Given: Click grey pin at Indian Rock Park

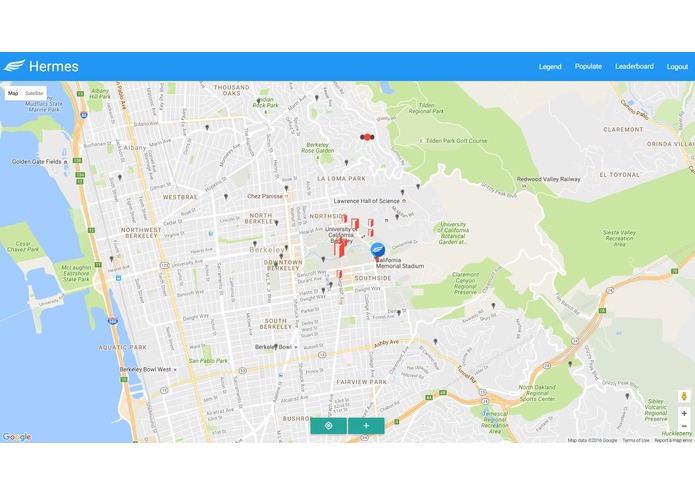Looking at the screenshot, I should point(259,101).
